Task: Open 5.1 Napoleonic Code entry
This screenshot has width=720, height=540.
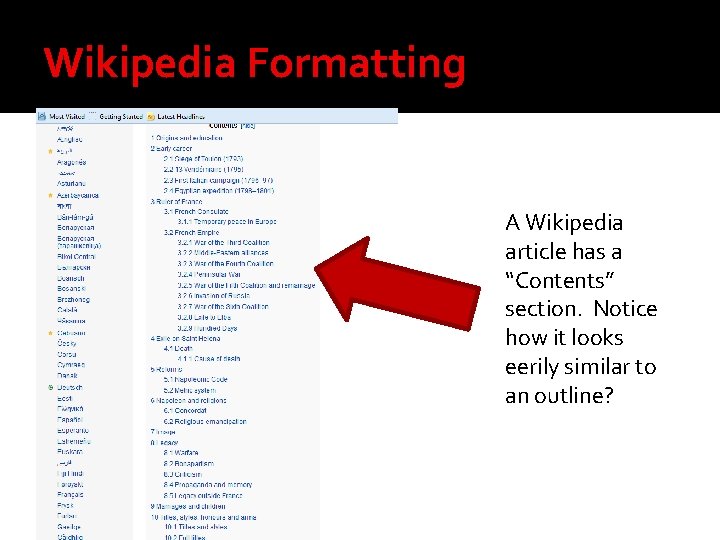Action: pyautogui.click(x=195, y=379)
